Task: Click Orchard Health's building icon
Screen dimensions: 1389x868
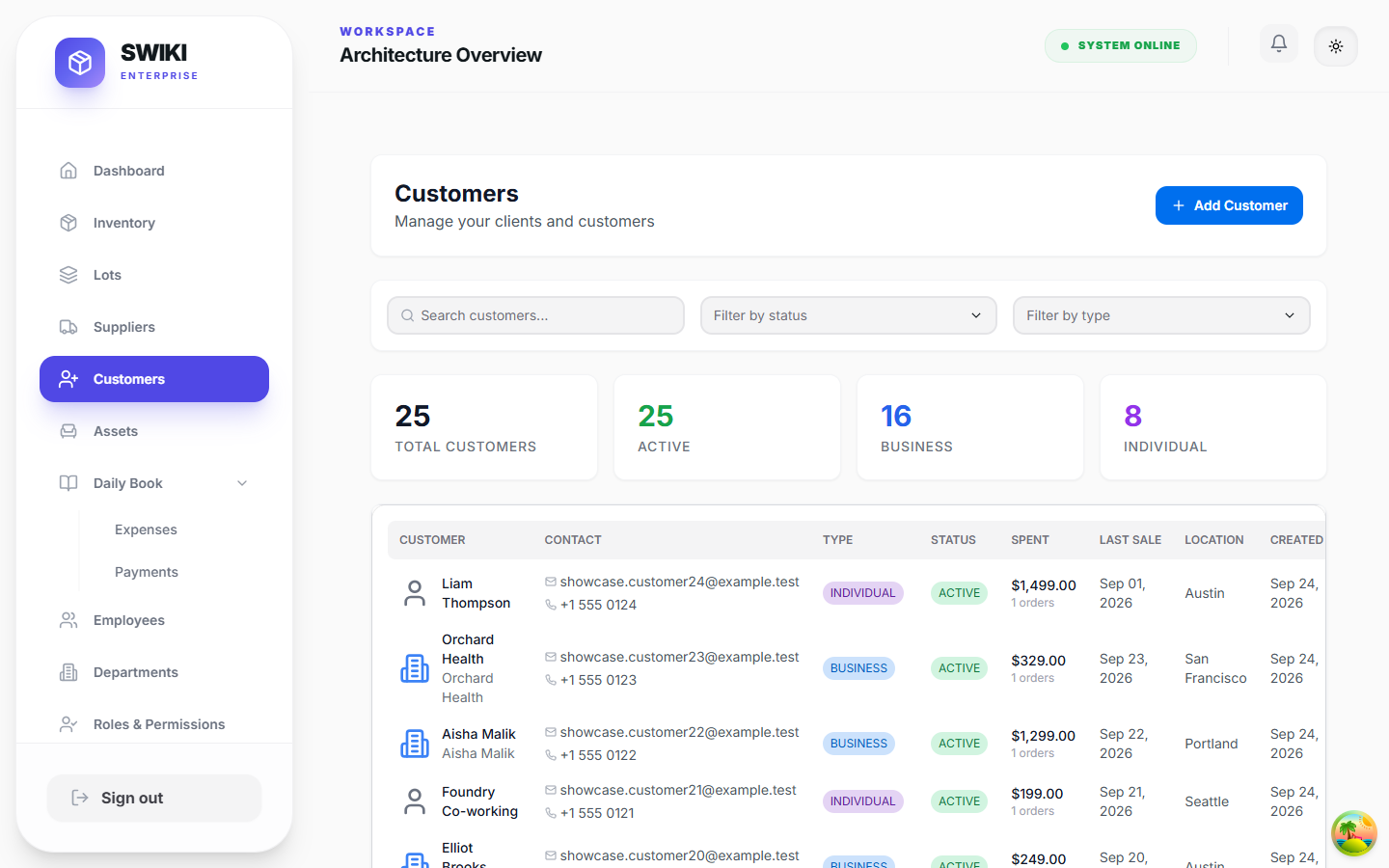Action: (x=415, y=668)
